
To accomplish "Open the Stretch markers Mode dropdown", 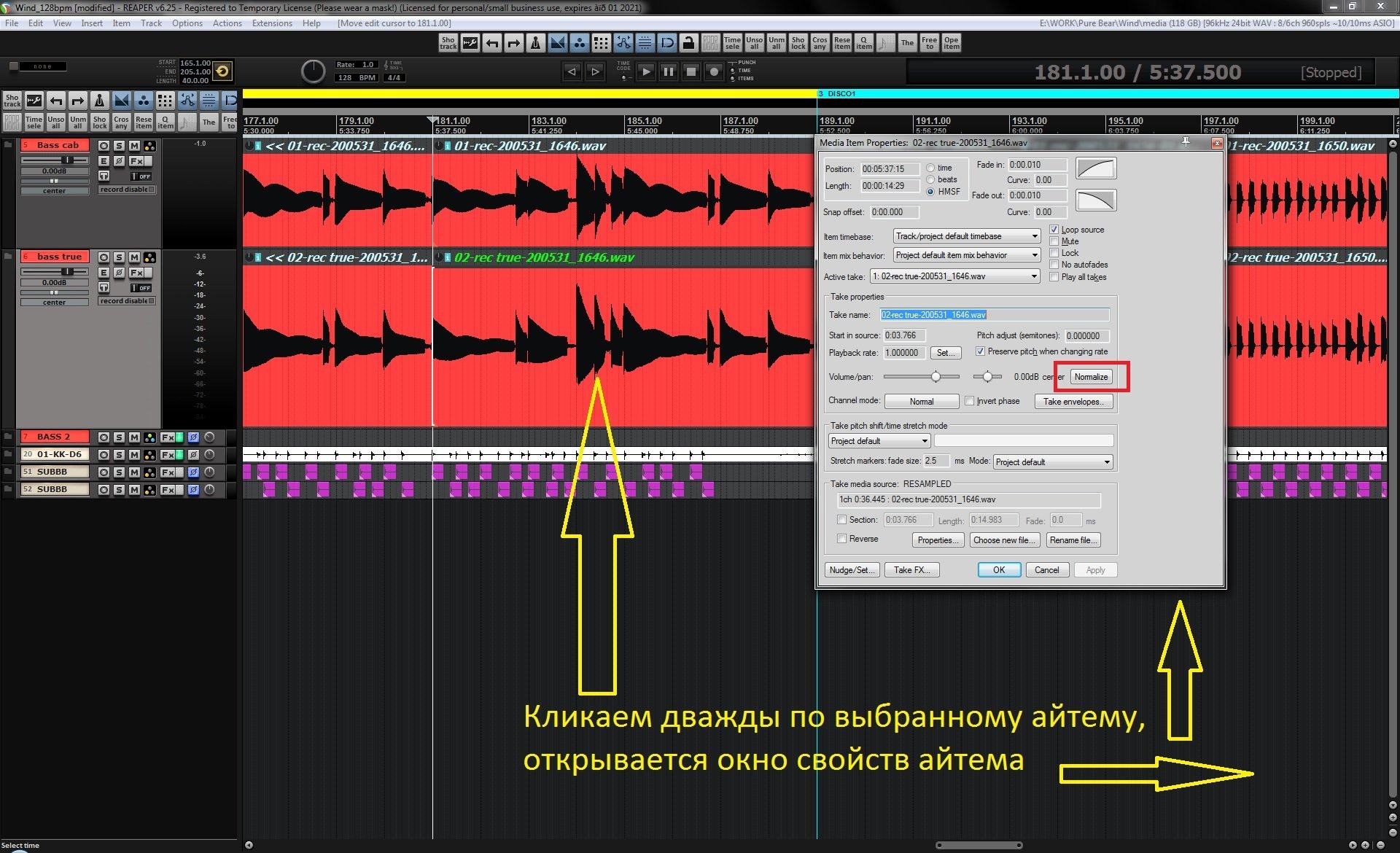I will tap(1052, 462).
